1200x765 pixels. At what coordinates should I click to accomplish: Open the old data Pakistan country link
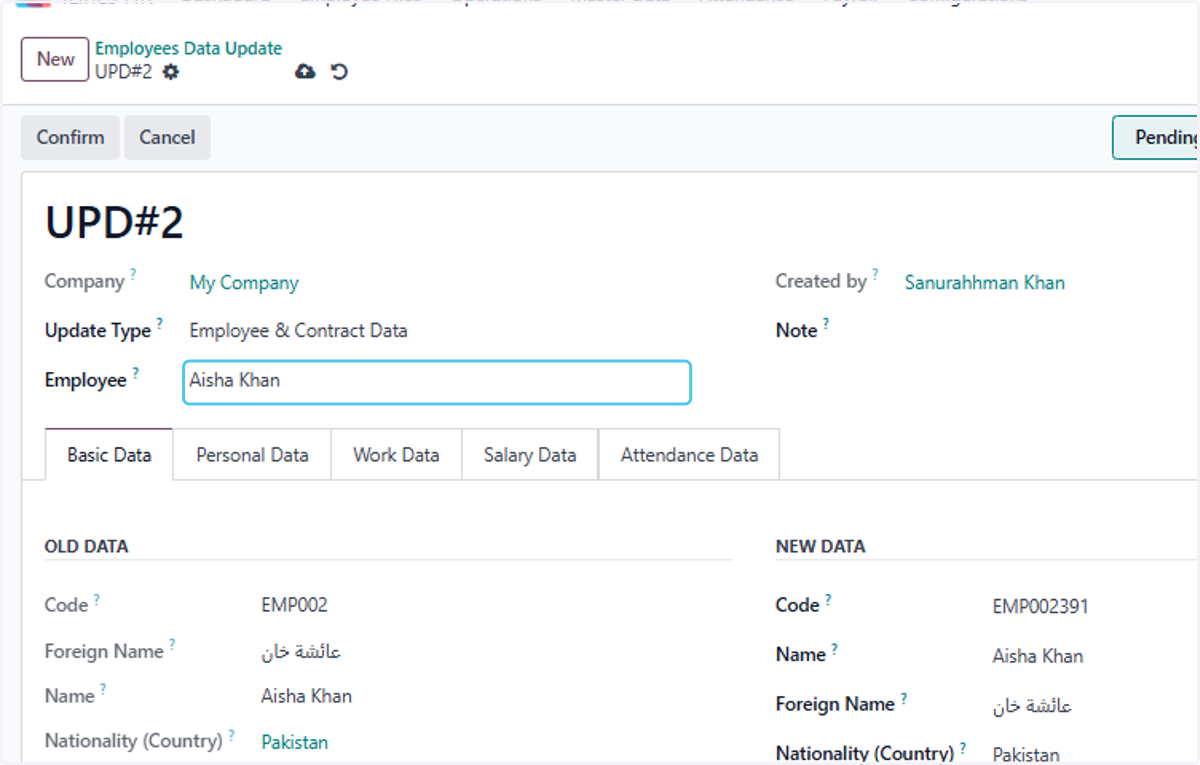[x=294, y=742]
